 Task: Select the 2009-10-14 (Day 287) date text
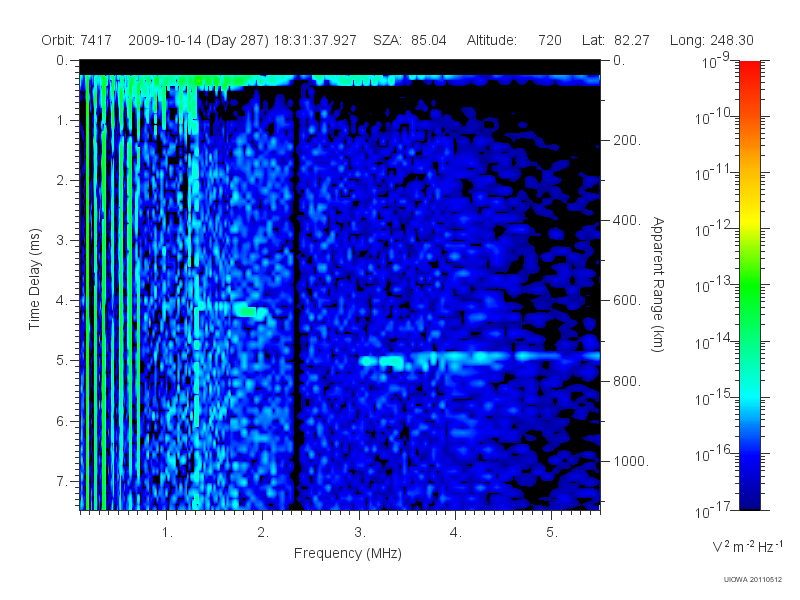[x=198, y=40]
